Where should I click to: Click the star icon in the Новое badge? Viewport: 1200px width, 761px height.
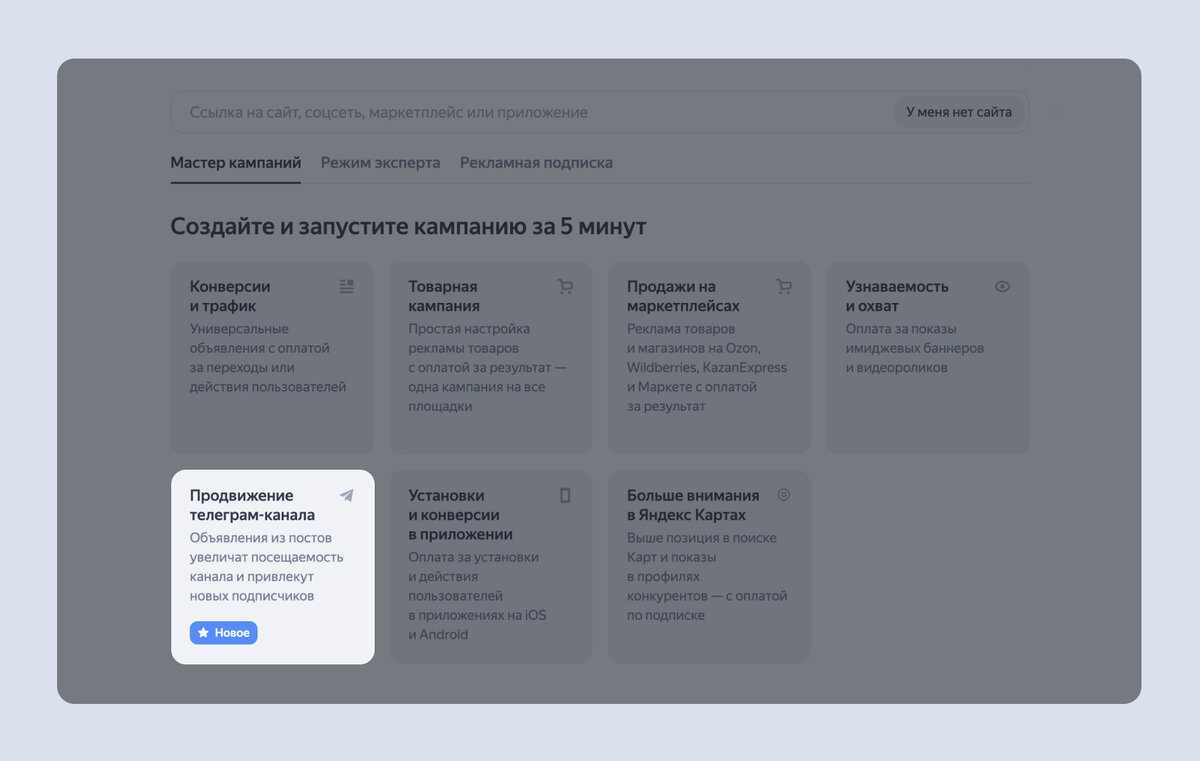(x=203, y=633)
